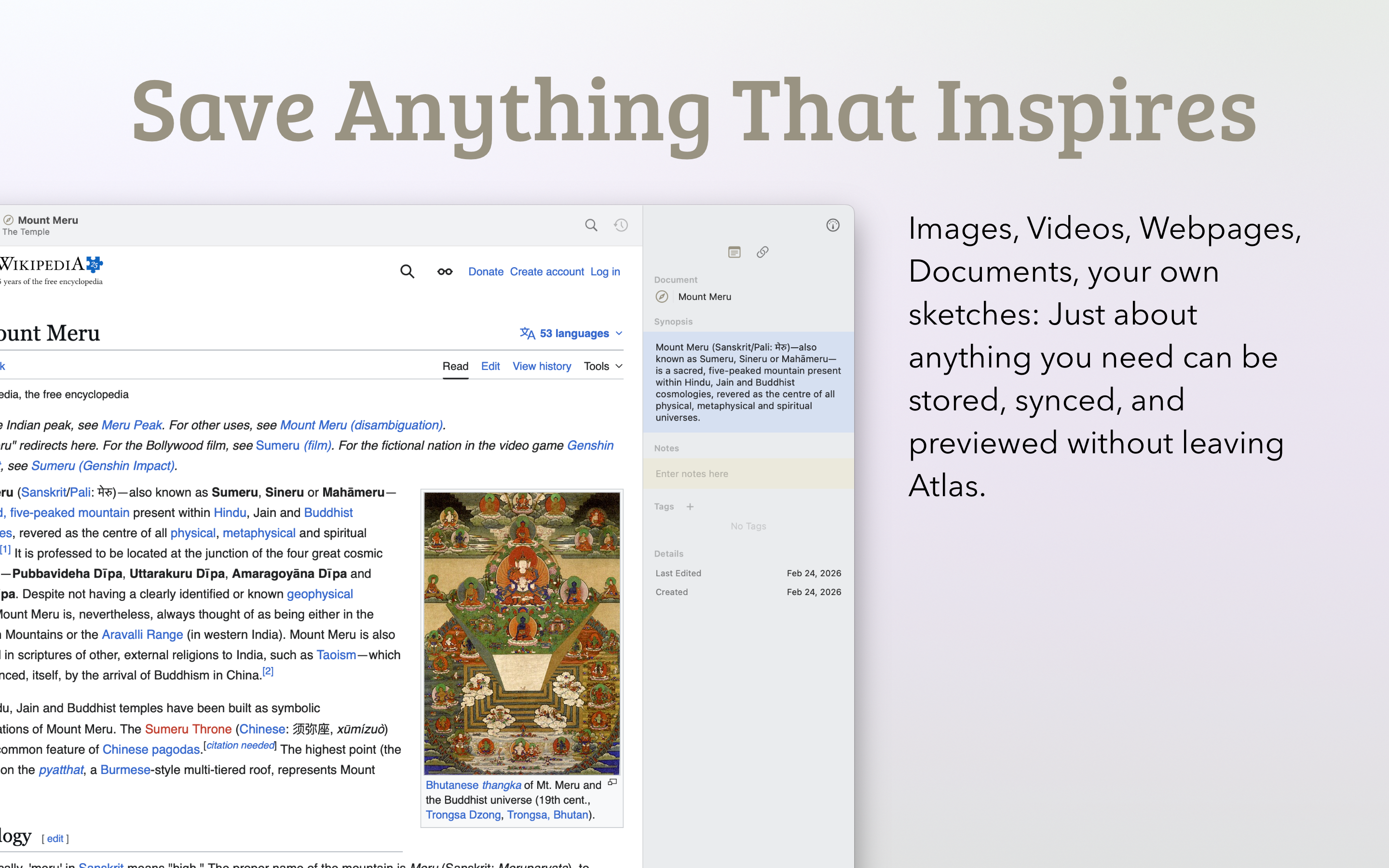The width and height of the screenshot is (1389, 868).
Task: Open the five-peaked mountain link
Action: tap(69, 513)
